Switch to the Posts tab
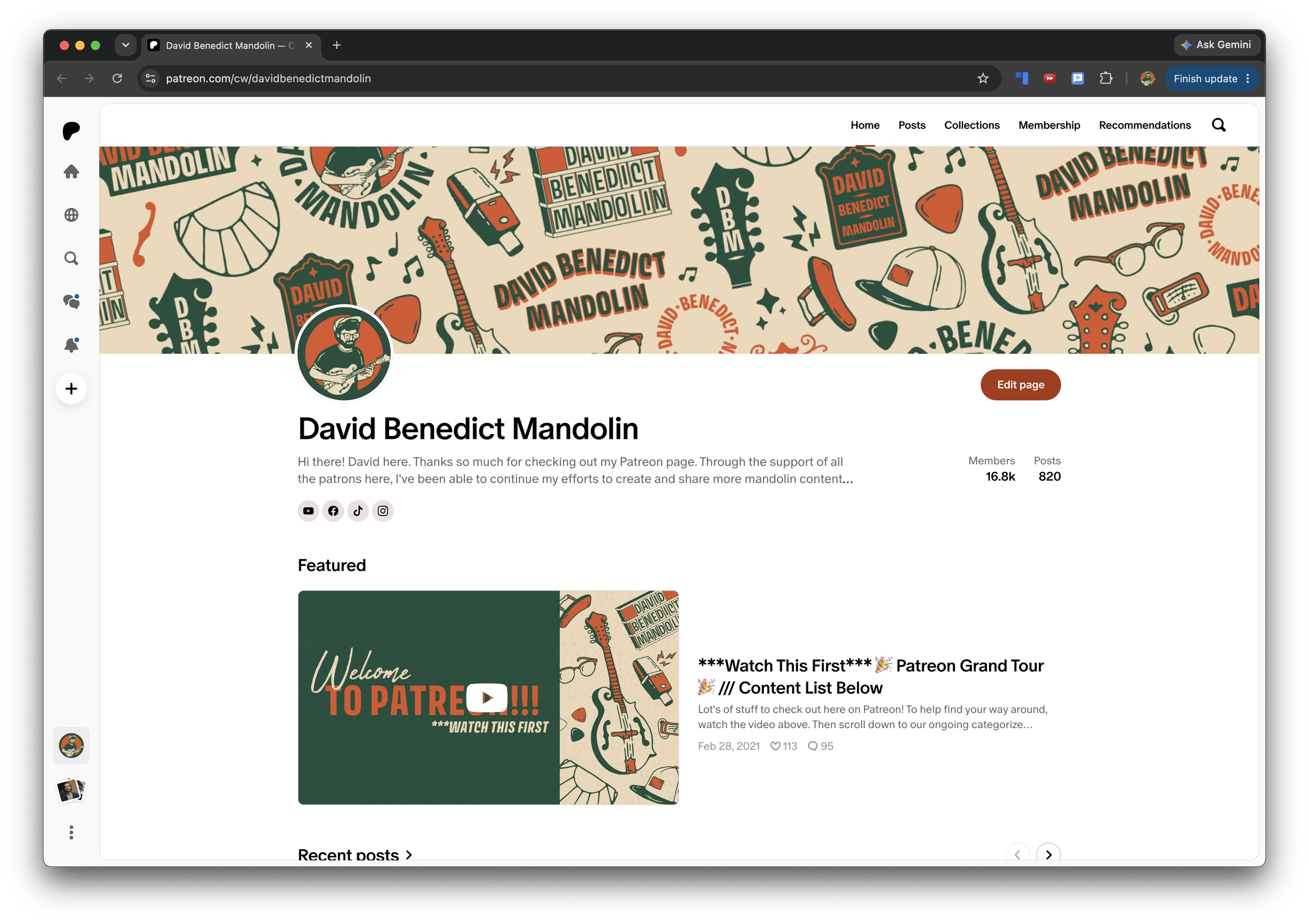Viewport: 1309px width, 924px height. click(912, 125)
